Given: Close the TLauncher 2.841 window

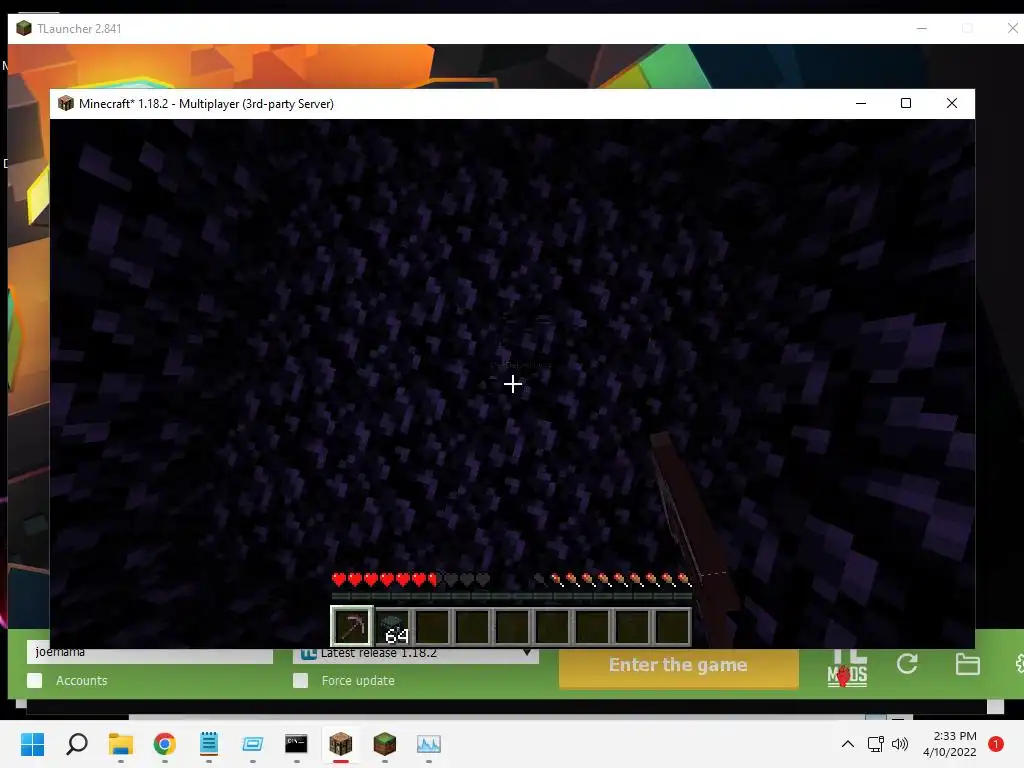Looking at the screenshot, I should coord(1012,28).
